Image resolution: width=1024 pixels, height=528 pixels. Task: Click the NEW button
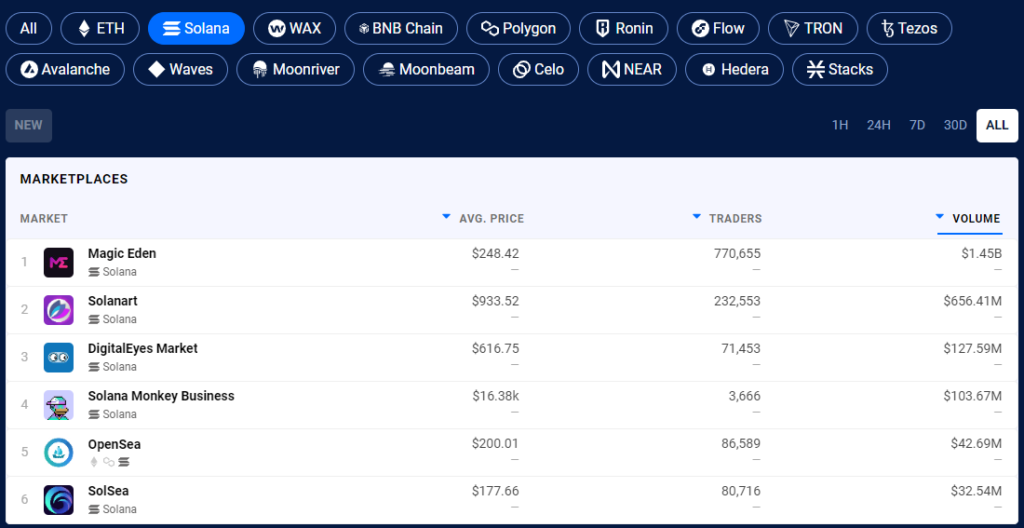29,125
